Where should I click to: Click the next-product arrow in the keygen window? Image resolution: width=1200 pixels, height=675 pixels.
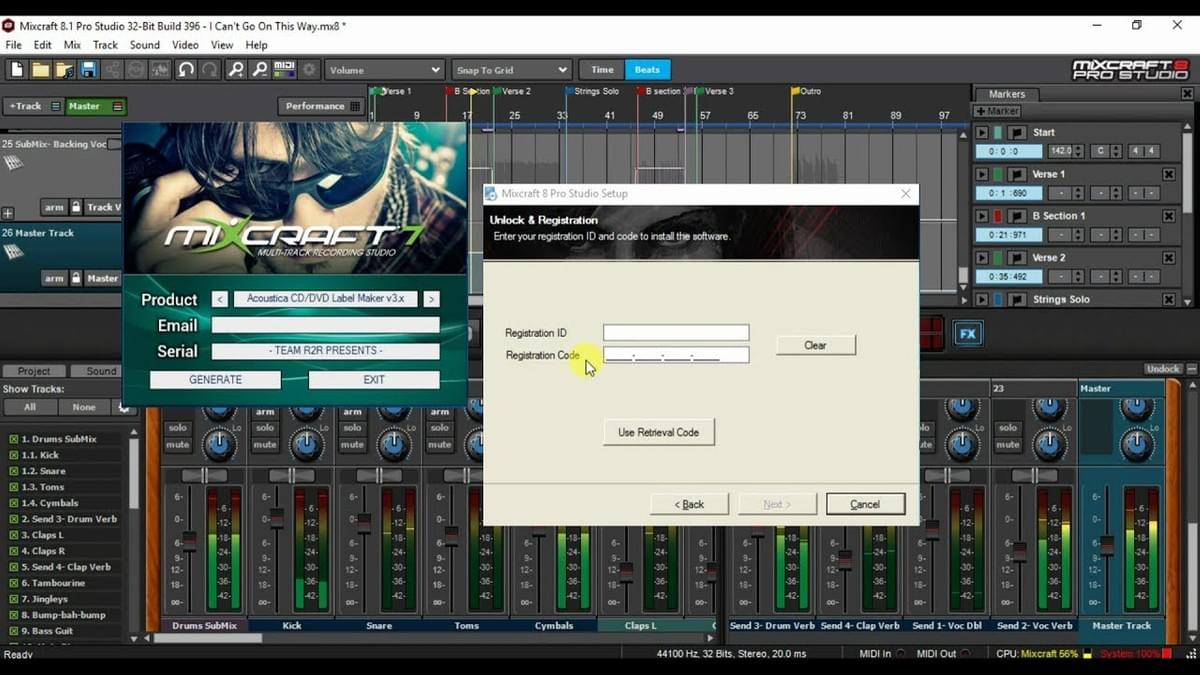[x=432, y=299]
